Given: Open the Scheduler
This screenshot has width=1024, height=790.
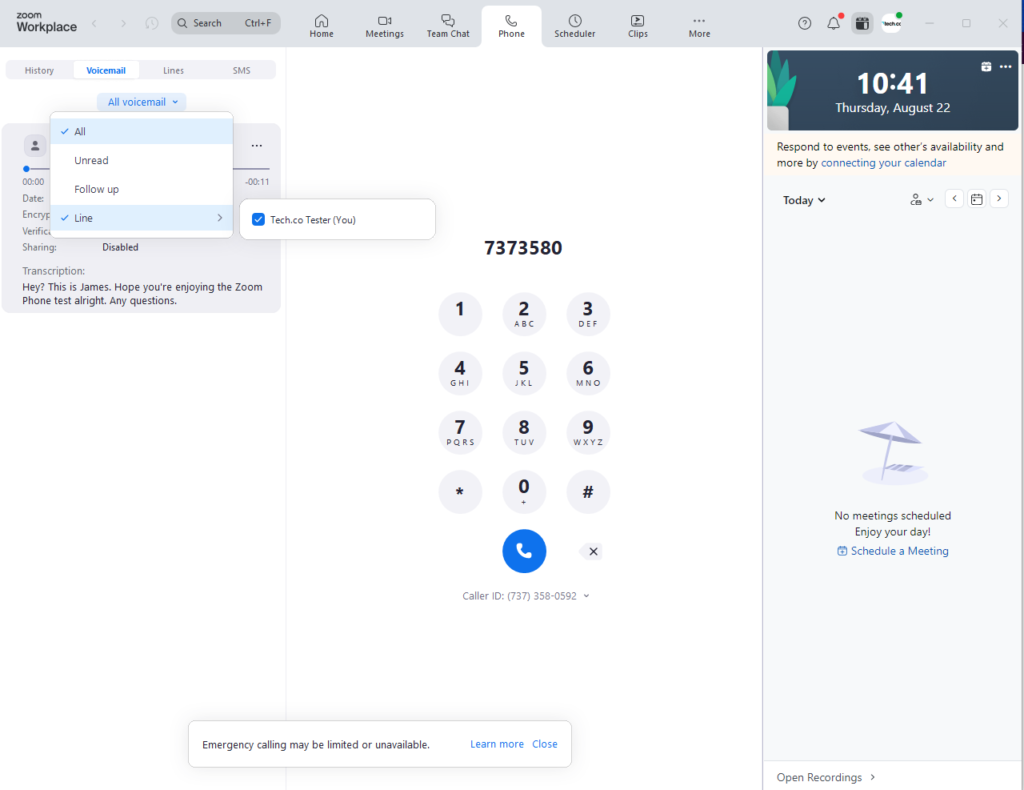Looking at the screenshot, I should 575,25.
